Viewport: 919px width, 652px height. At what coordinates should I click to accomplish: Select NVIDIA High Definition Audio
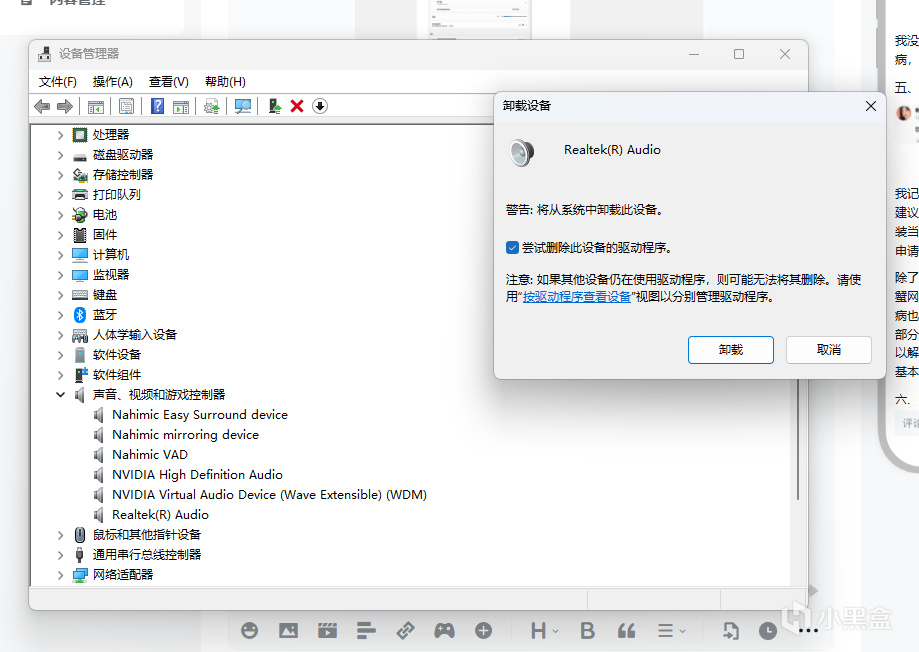197,474
